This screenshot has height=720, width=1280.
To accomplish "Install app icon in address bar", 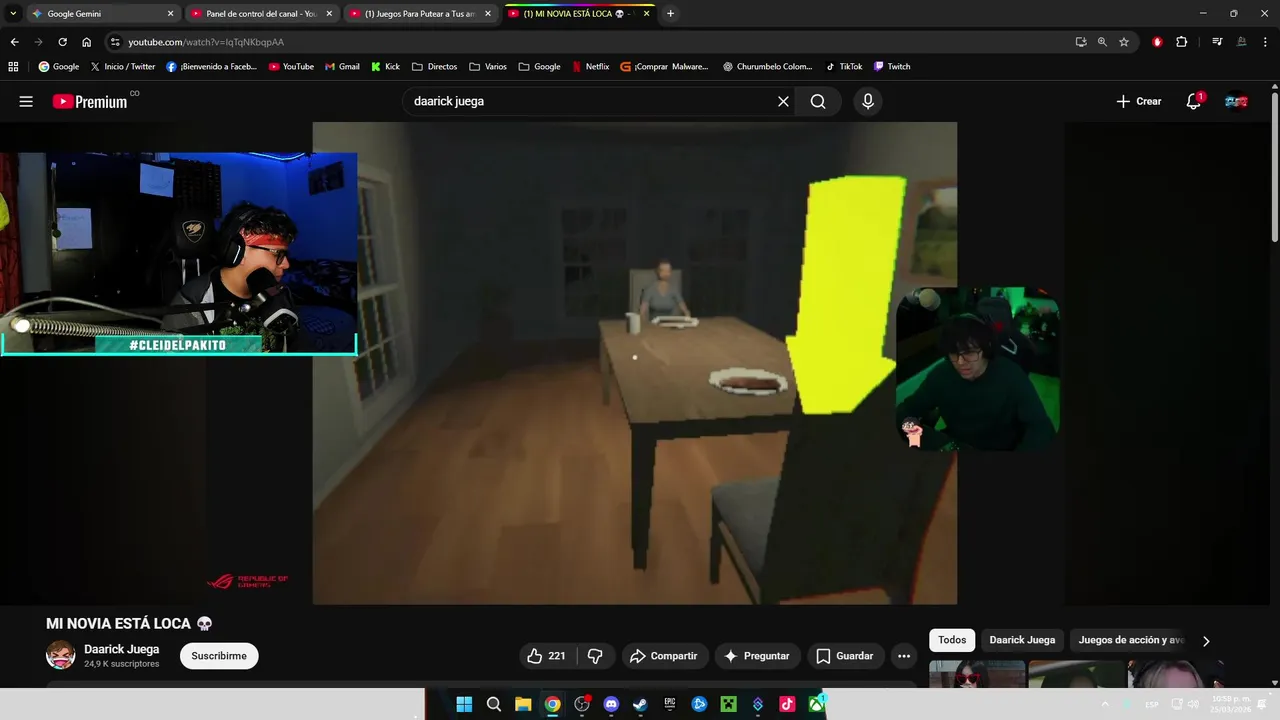I will click(x=1081, y=42).
